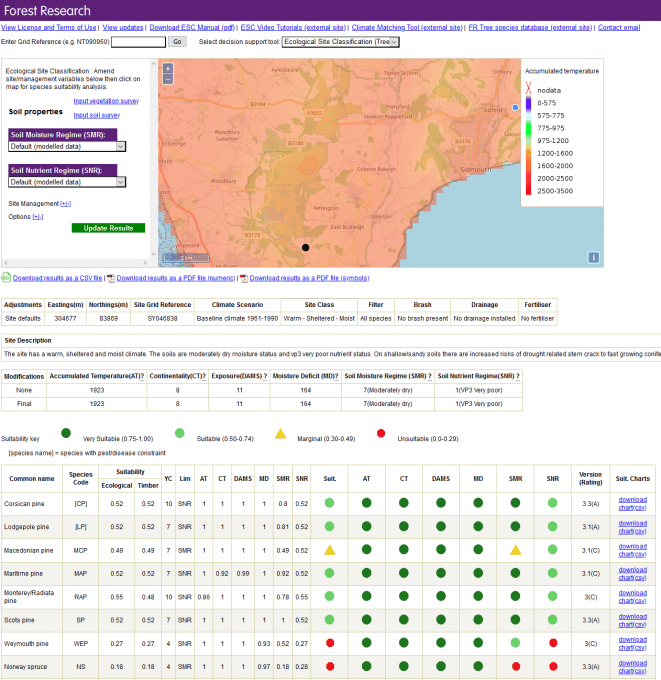Zoom out on the map
Screen dimensions: 661x680
tap(168, 79)
